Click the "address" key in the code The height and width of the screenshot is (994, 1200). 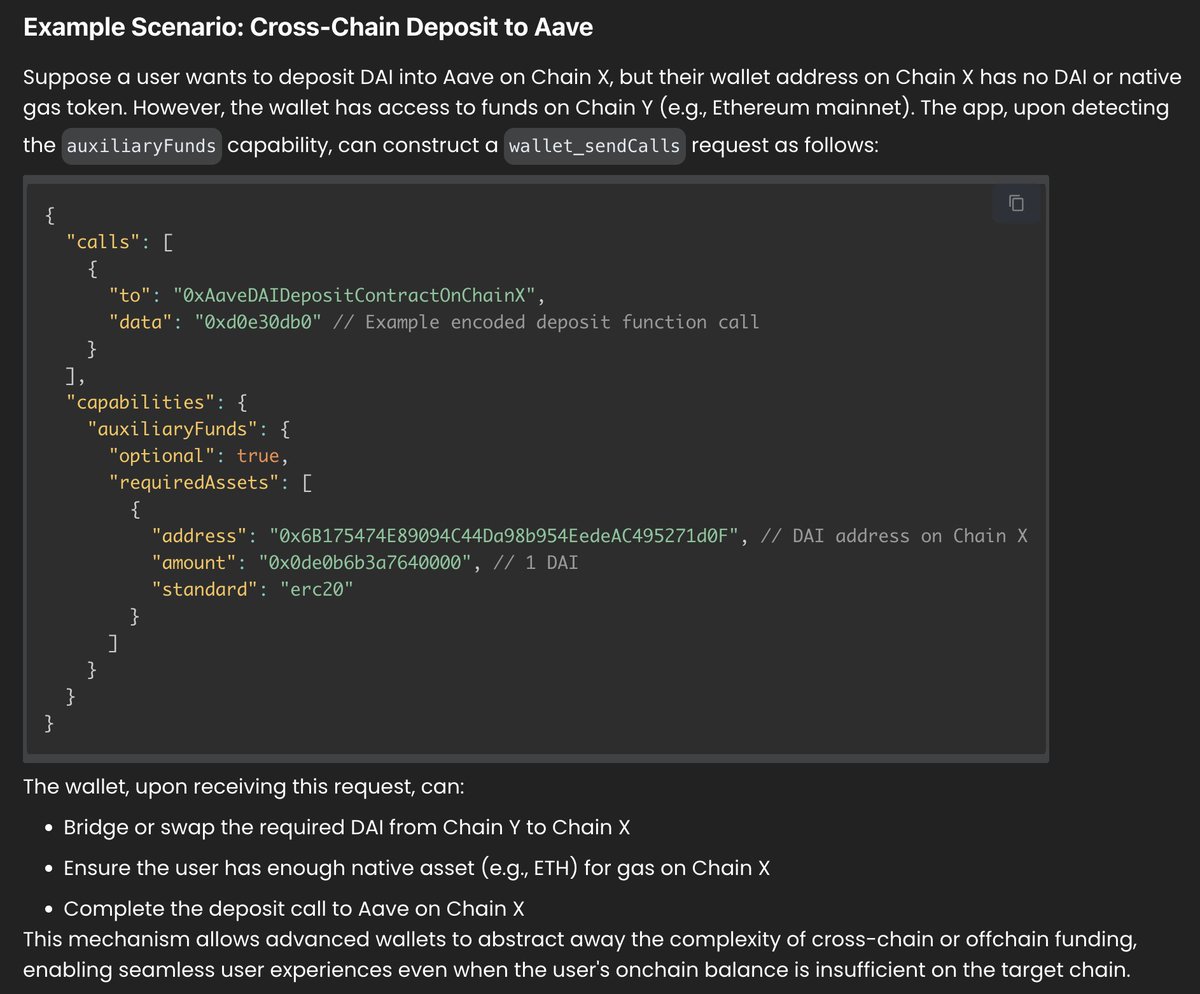[x=200, y=536]
